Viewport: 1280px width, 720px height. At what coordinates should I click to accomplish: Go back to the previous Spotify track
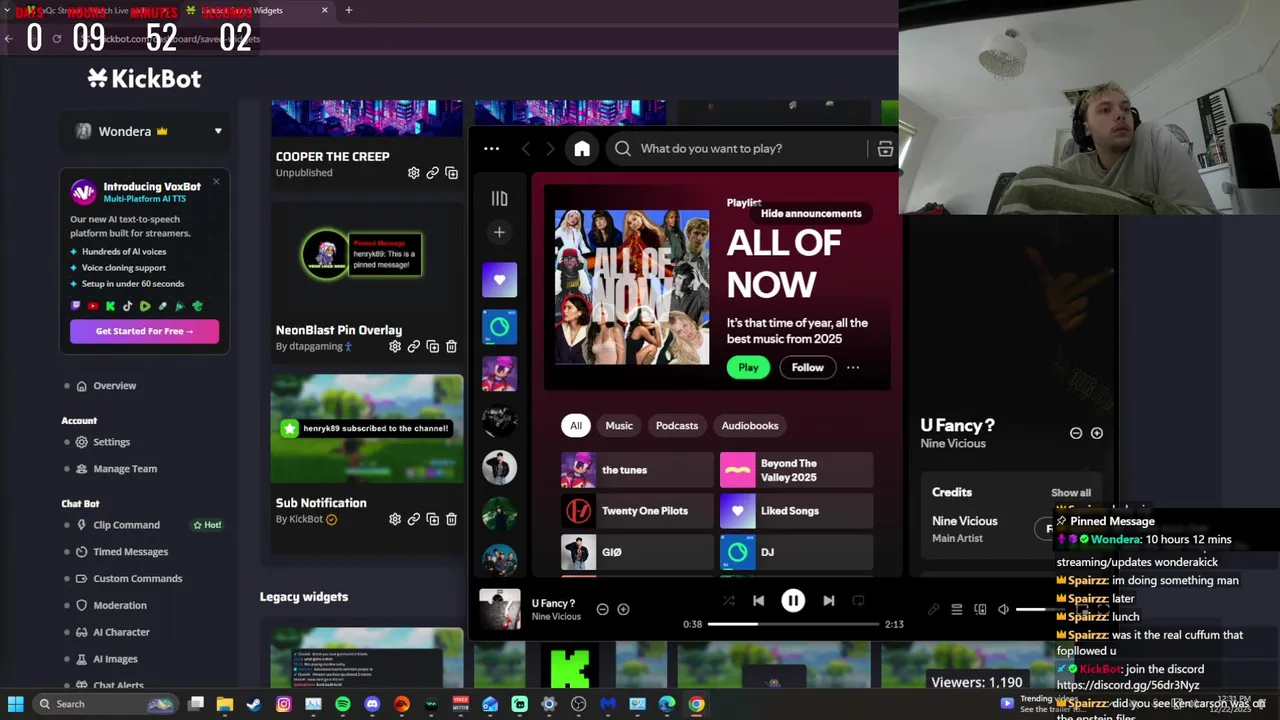point(758,601)
